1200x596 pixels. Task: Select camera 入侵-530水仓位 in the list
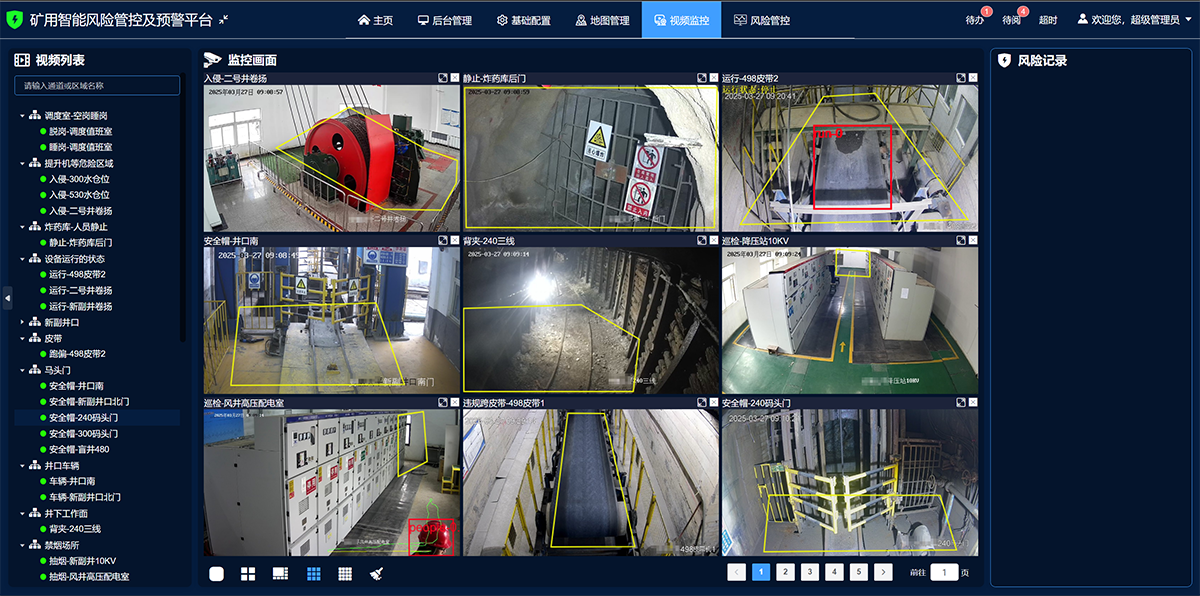(79, 195)
